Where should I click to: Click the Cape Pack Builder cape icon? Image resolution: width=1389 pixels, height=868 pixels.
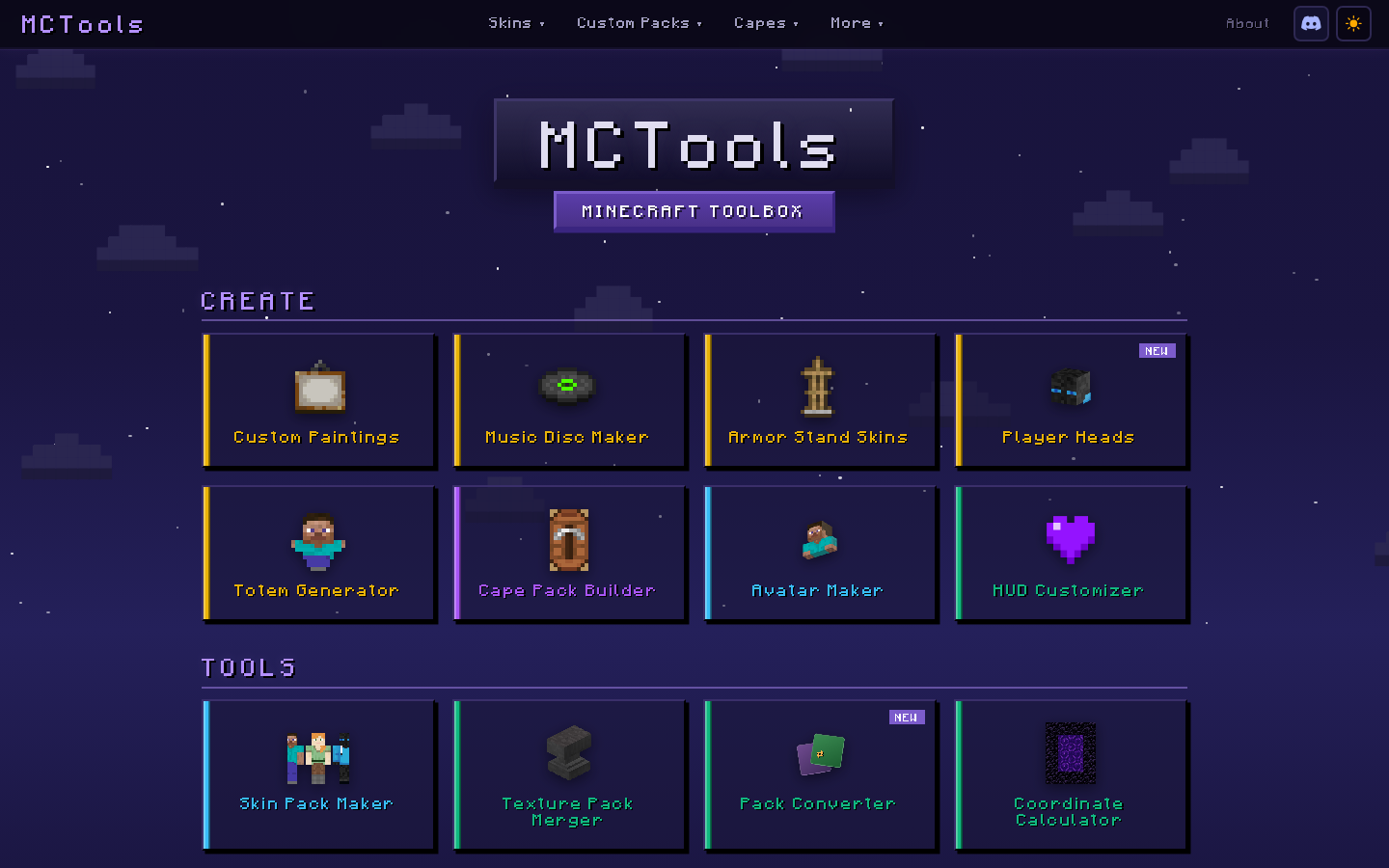point(569,540)
